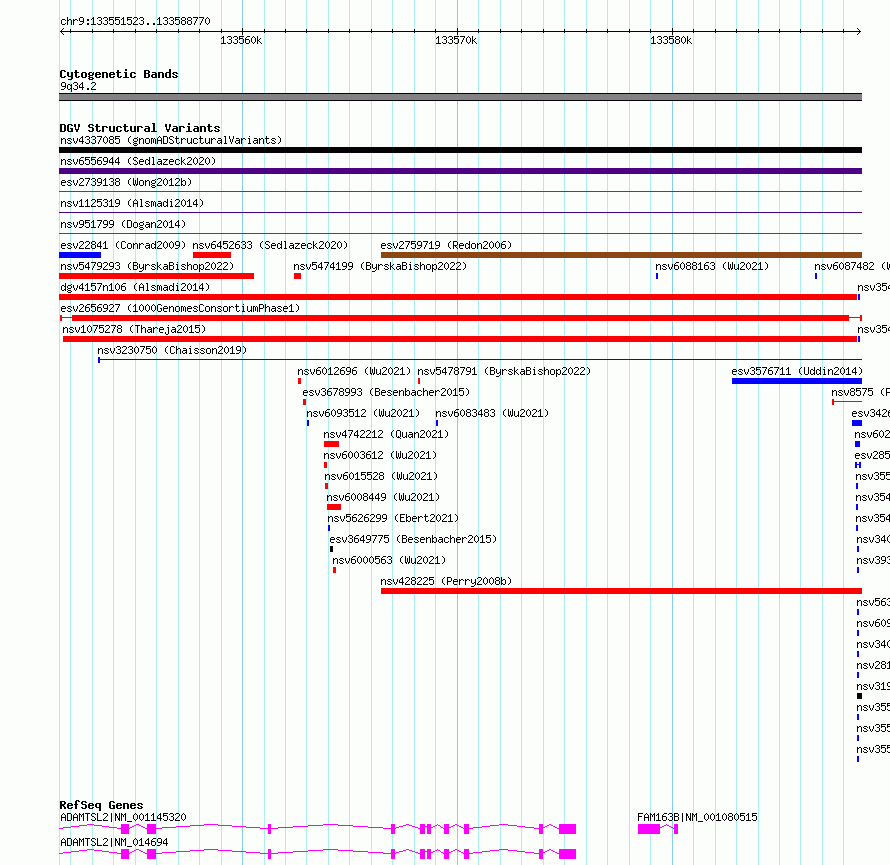Open nsv5626299 (Ebert2021) label

[393, 518]
